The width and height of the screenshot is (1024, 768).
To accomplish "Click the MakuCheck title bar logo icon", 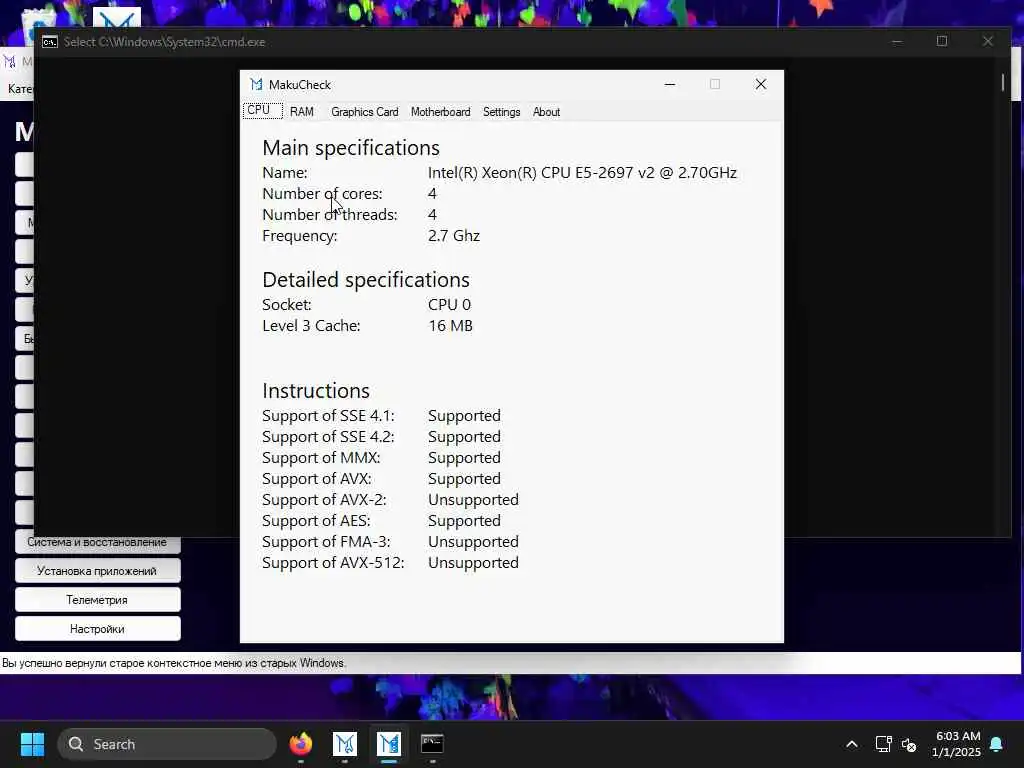I will (x=256, y=84).
